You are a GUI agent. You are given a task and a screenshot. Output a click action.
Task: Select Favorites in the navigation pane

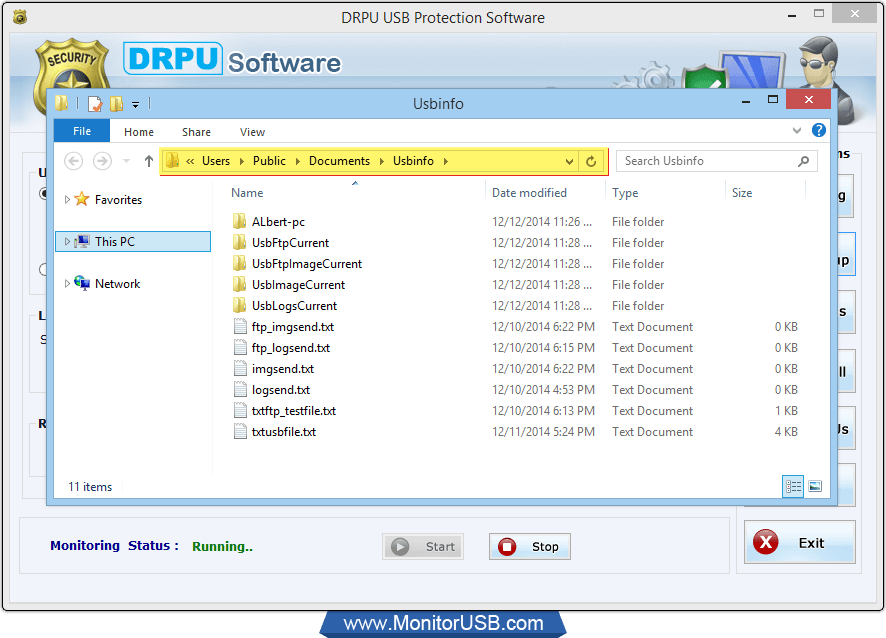click(x=118, y=199)
